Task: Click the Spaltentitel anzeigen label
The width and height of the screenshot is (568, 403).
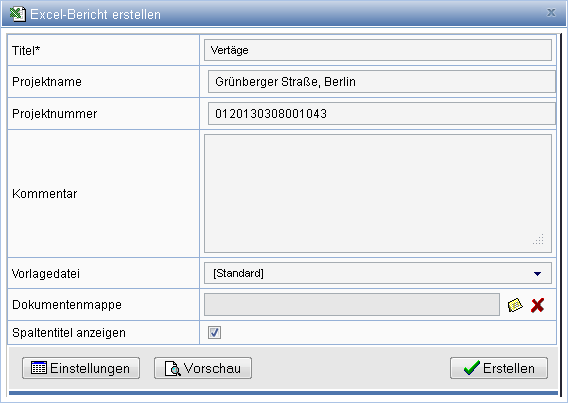Action: click(69, 332)
